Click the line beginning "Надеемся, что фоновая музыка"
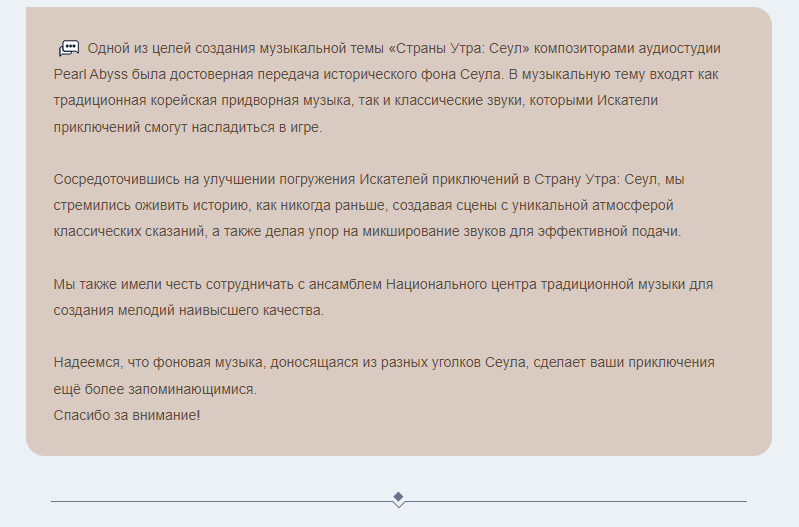The height and width of the screenshot is (527, 799). click(384, 362)
